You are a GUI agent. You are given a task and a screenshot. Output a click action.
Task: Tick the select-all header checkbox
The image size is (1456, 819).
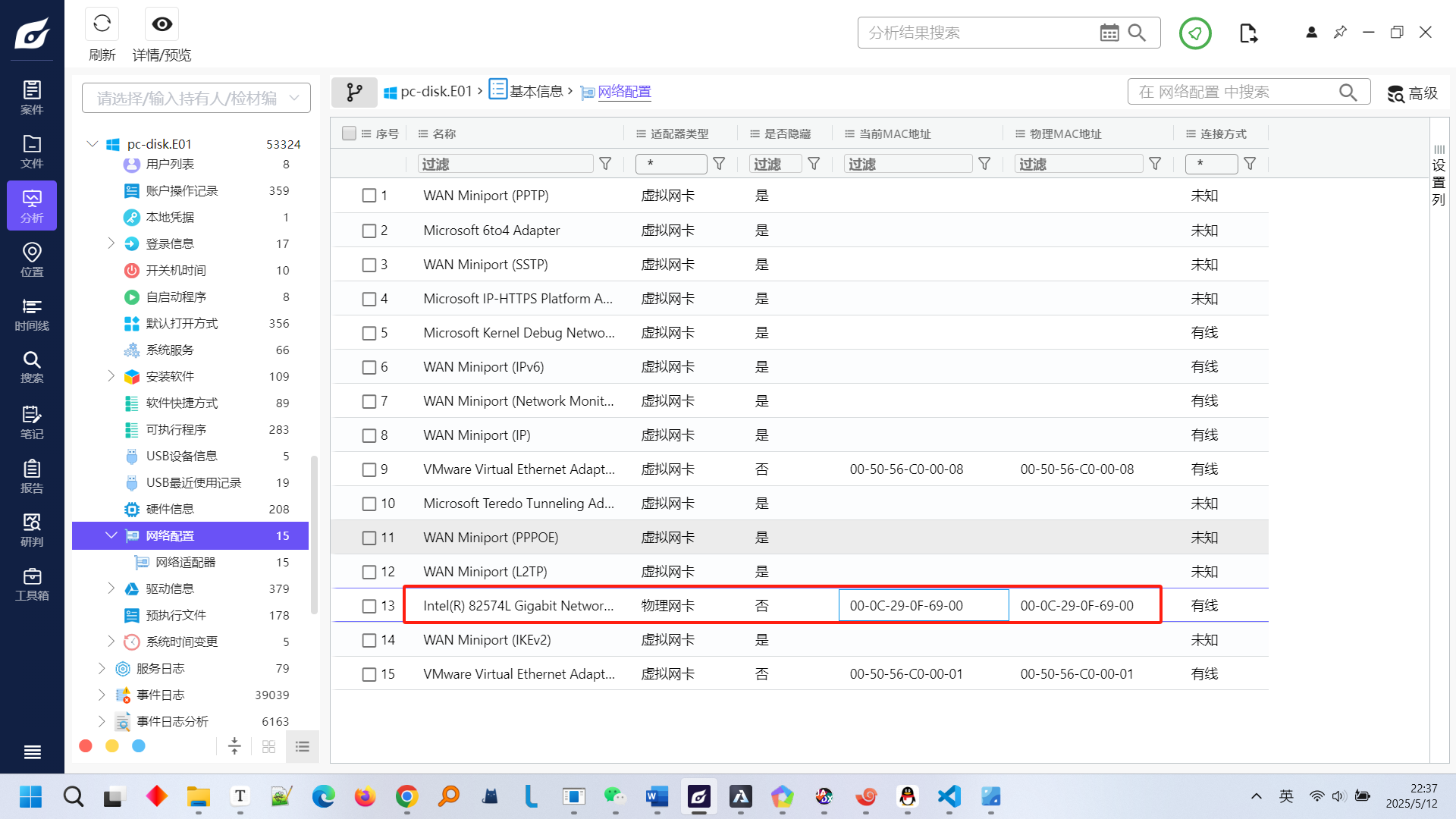(349, 133)
